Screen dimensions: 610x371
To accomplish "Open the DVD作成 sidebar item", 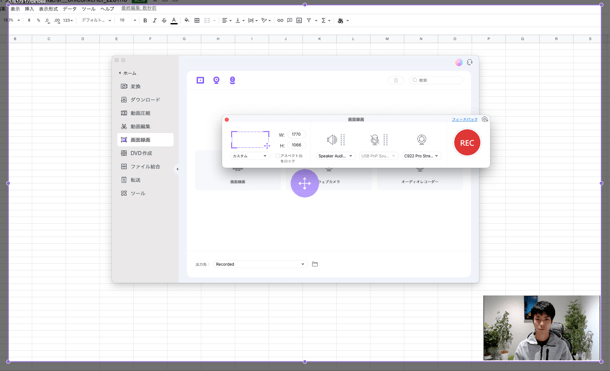I will point(145,153).
